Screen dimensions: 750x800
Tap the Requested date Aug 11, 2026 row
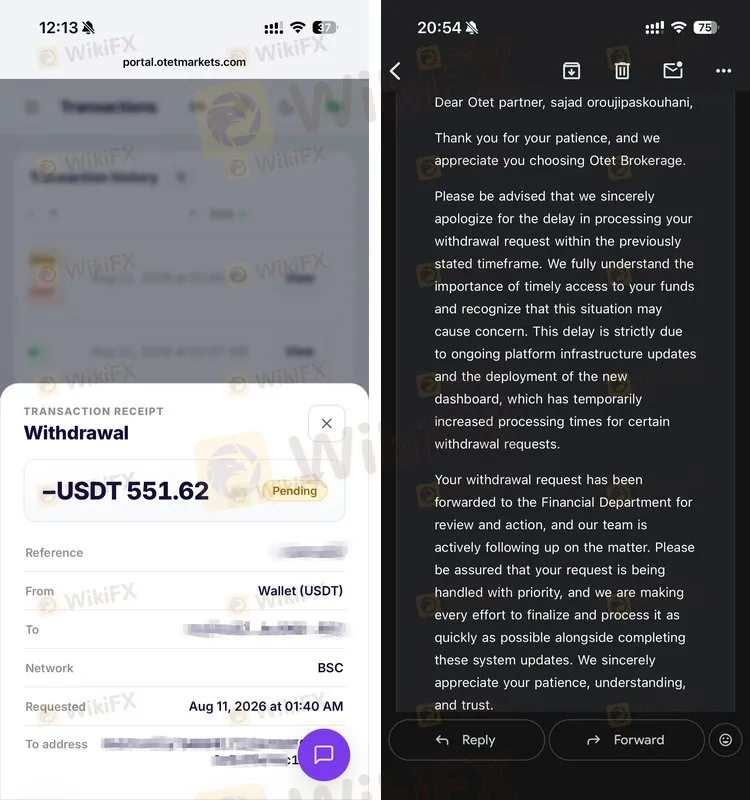[x=184, y=706]
